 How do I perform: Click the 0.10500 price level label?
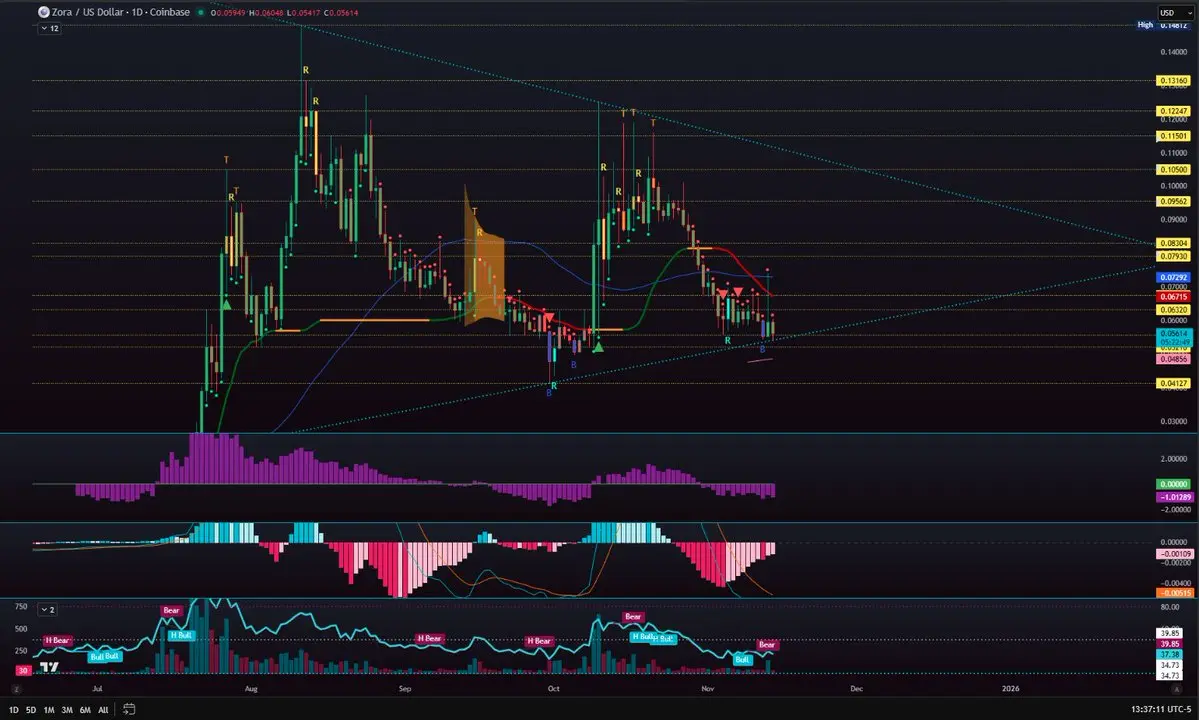[x=1173, y=170]
